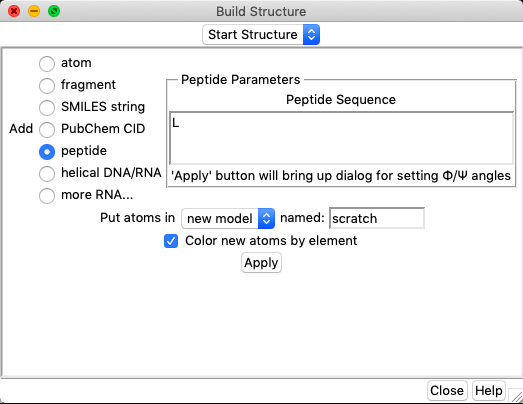
Task: Select the peptide radio button
Action: pyautogui.click(x=47, y=151)
